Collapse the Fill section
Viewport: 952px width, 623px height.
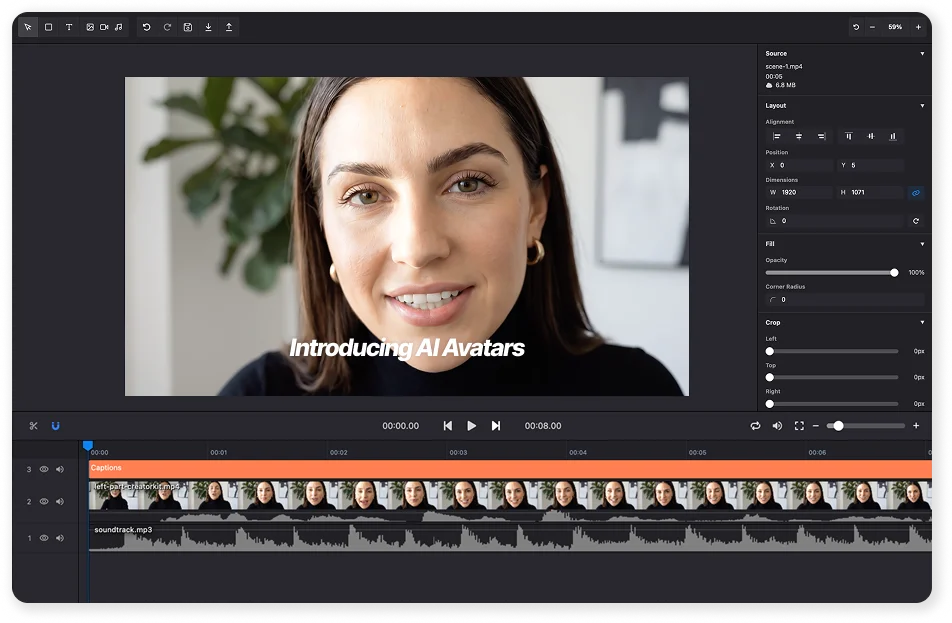point(922,243)
